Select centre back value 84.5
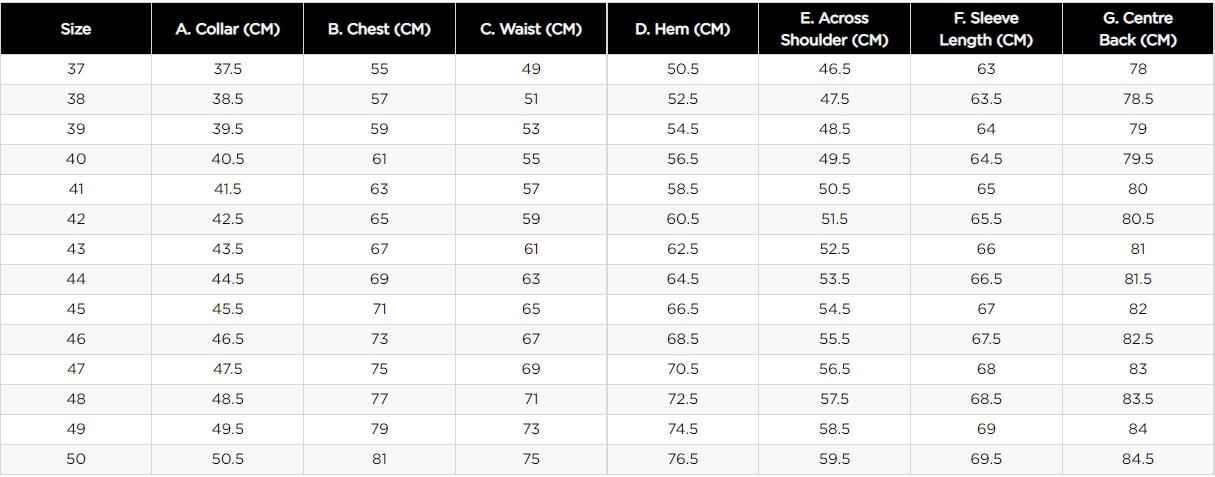 point(1138,459)
